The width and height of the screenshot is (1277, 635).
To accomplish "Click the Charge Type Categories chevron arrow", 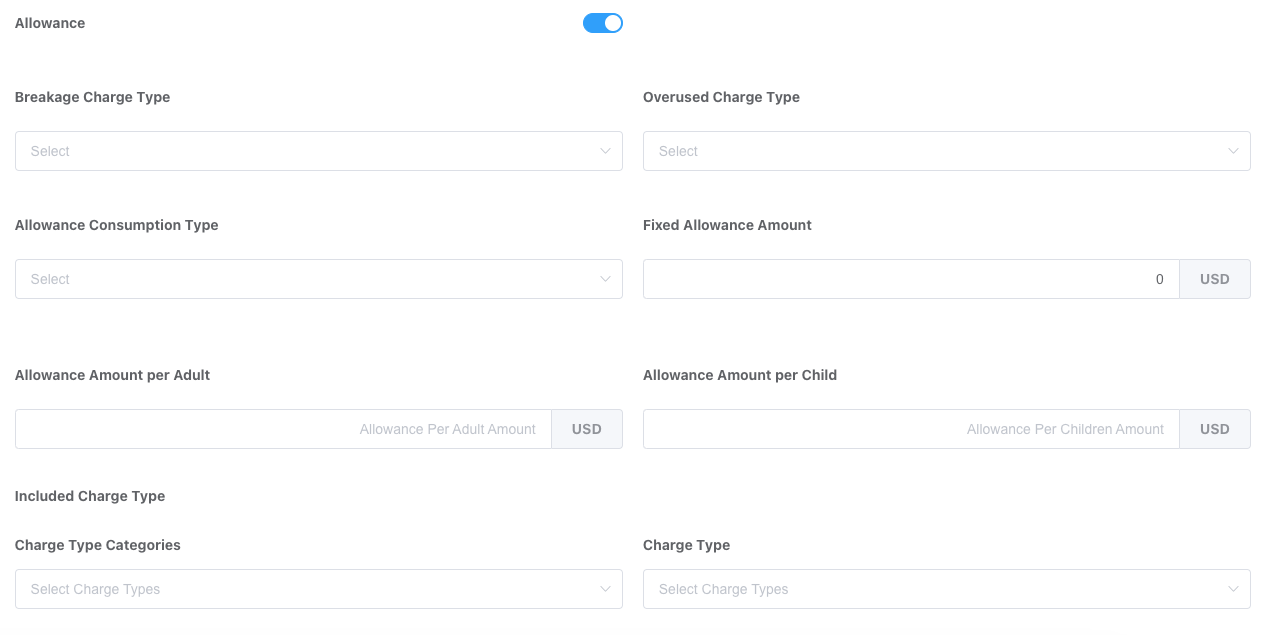I will tap(605, 589).
